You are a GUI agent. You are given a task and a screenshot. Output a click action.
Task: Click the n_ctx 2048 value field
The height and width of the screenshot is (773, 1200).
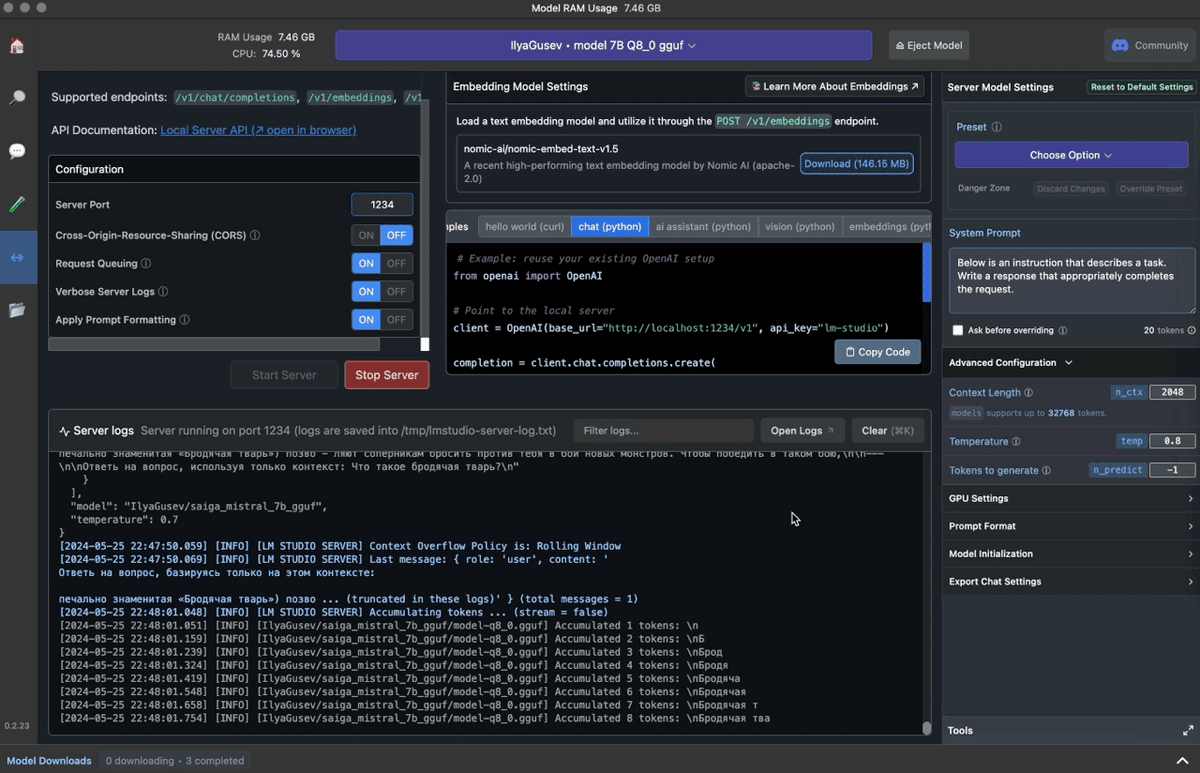(1172, 393)
